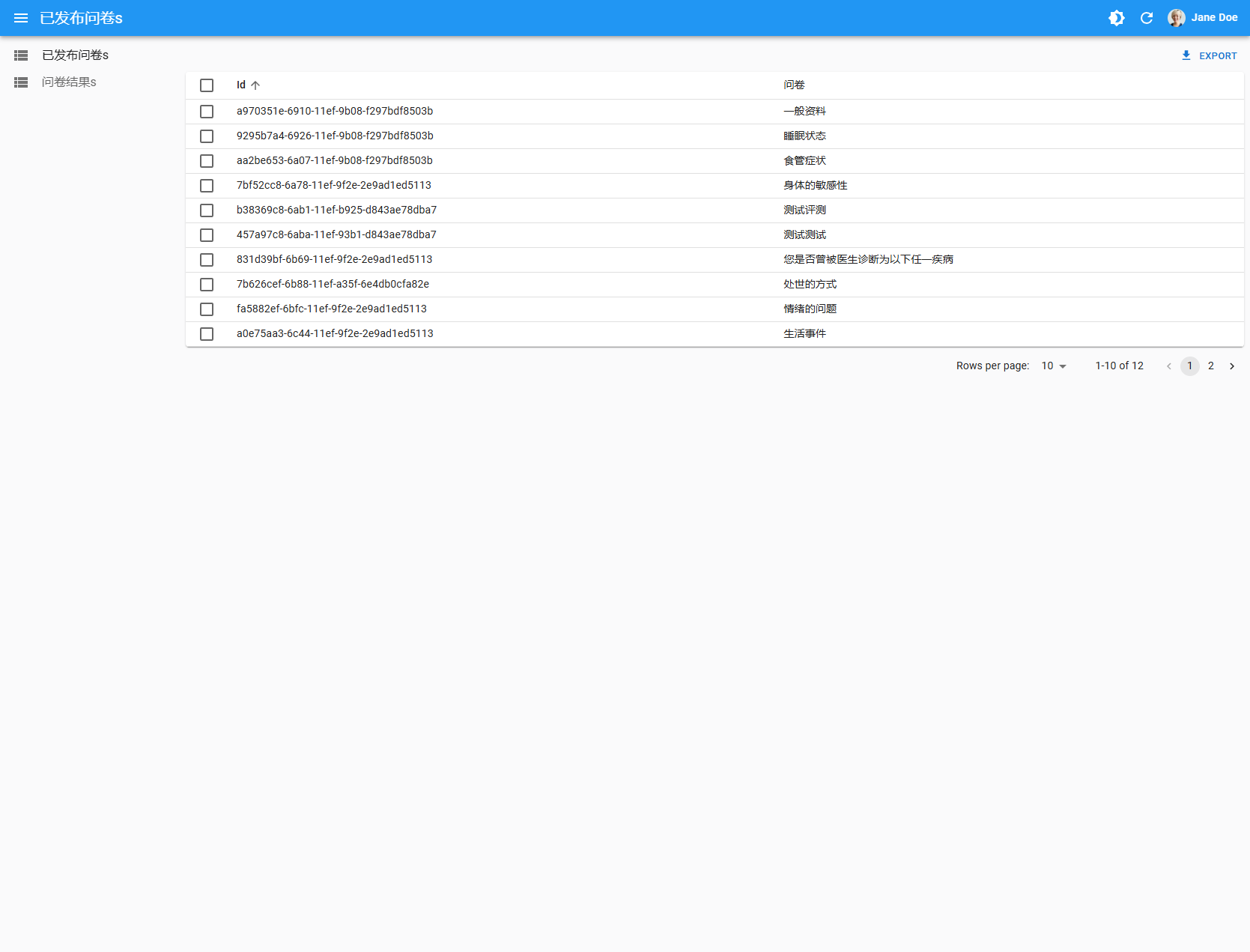Click the Export download icon
Image resolution: width=1250 pixels, height=952 pixels.
[x=1186, y=55]
